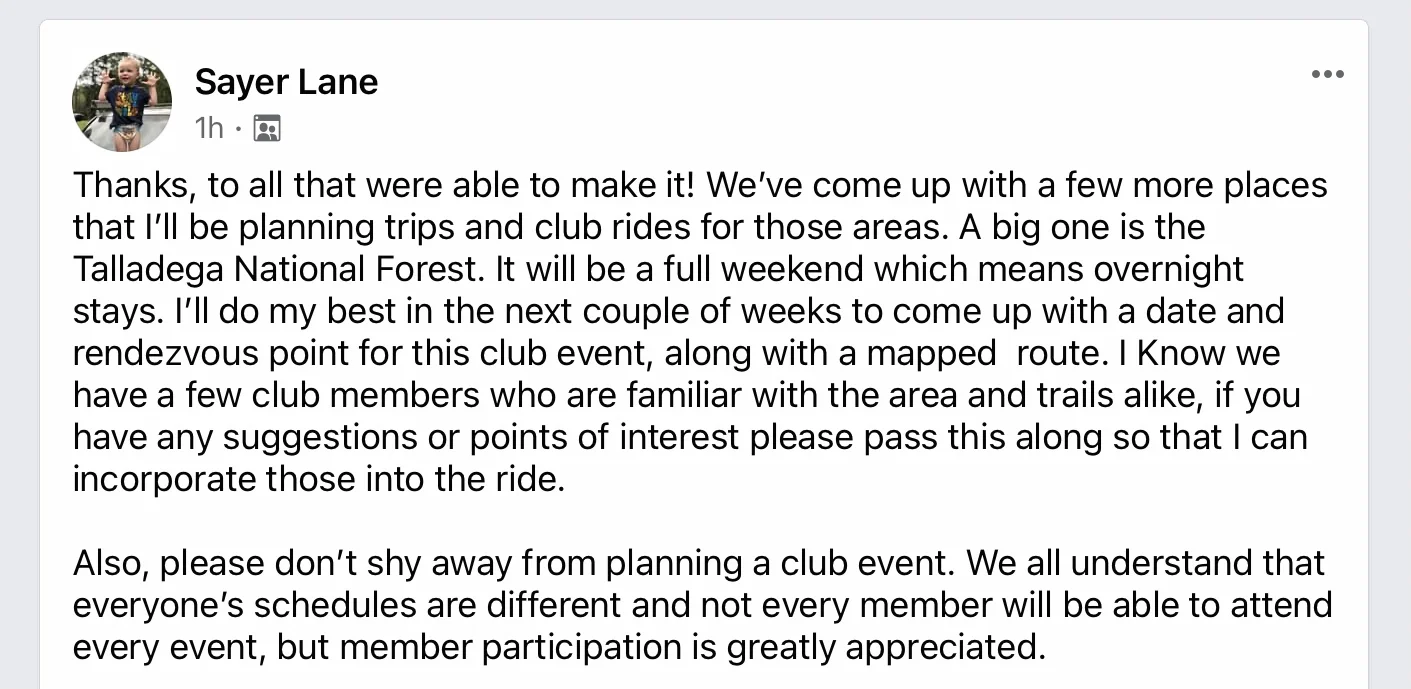
Task: Click the phrase "everyone's schedules"
Action: (240, 605)
